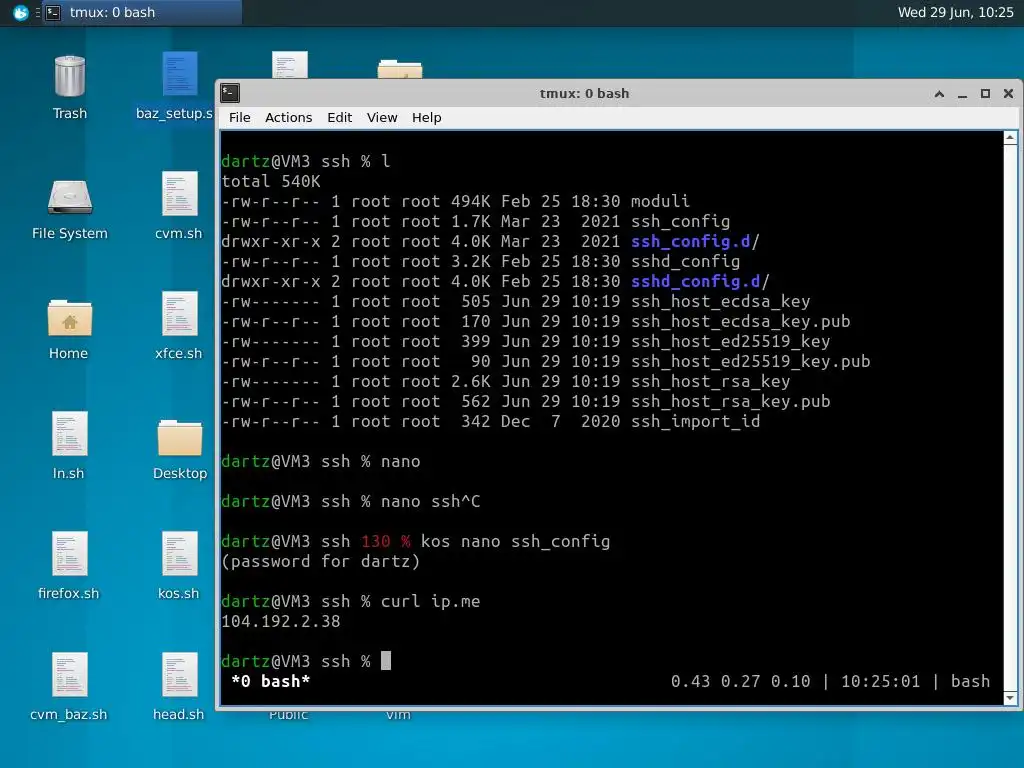Click the moduli filename in listing
The image size is (1024, 768).
pyautogui.click(x=660, y=201)
